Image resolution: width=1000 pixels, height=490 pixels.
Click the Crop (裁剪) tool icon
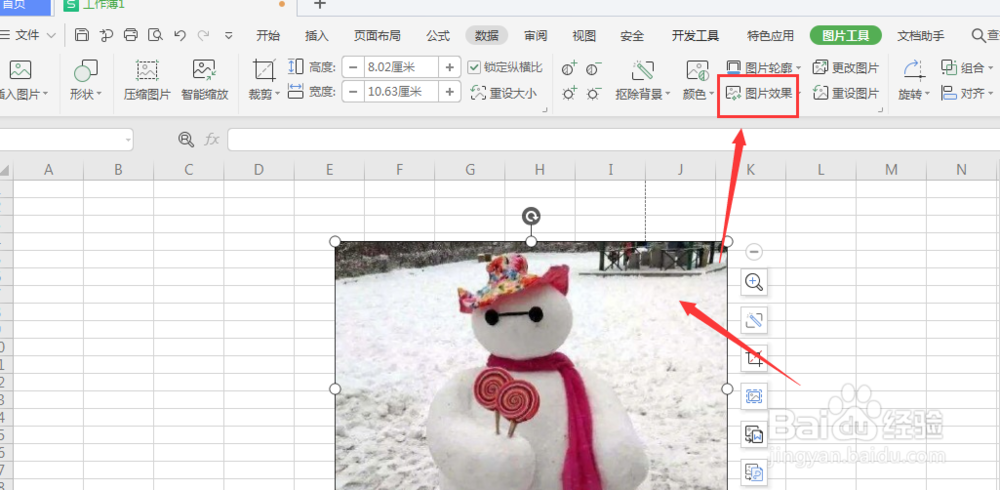[263, 70]
